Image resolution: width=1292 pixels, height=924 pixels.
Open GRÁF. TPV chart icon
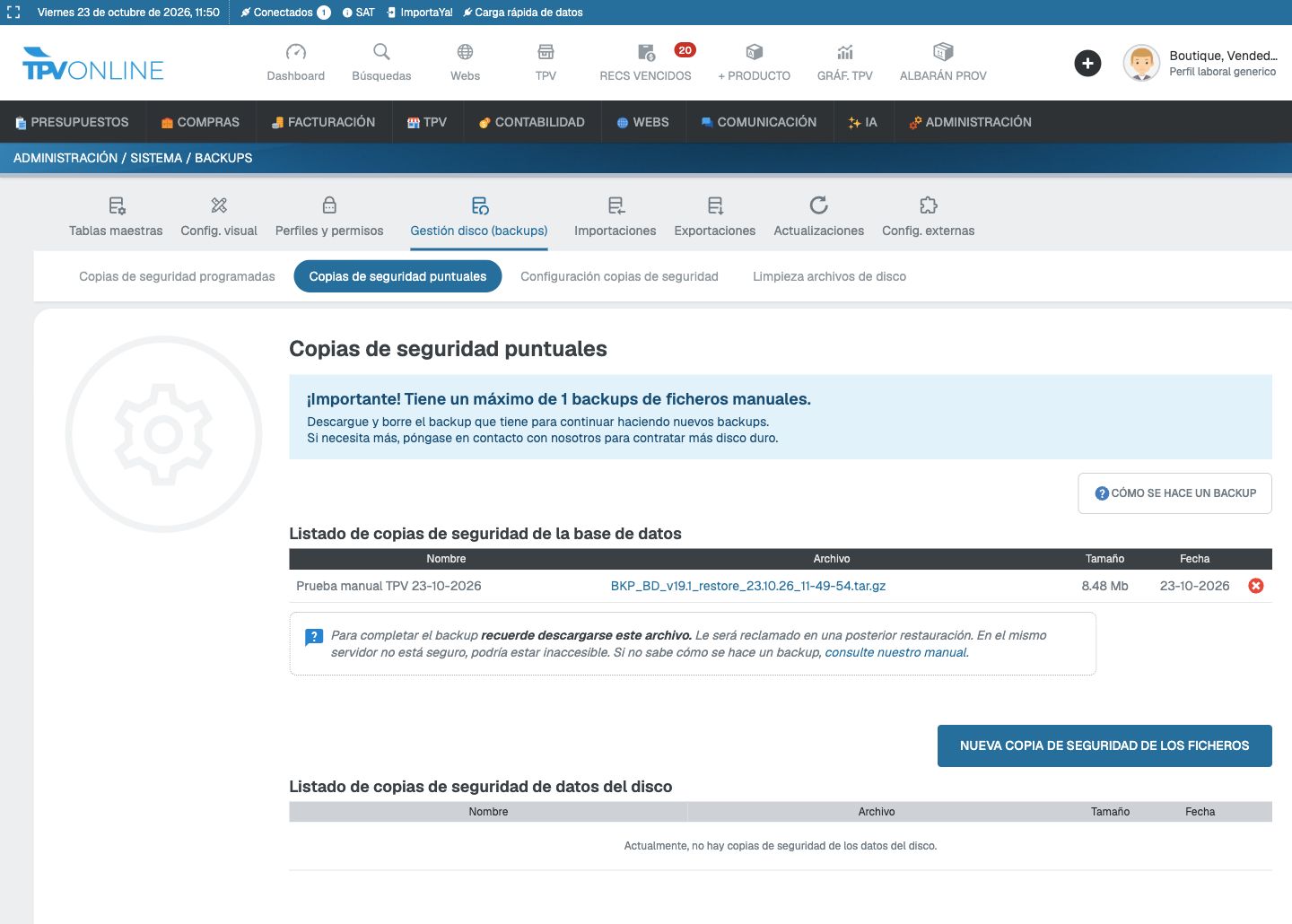point(845,52)
